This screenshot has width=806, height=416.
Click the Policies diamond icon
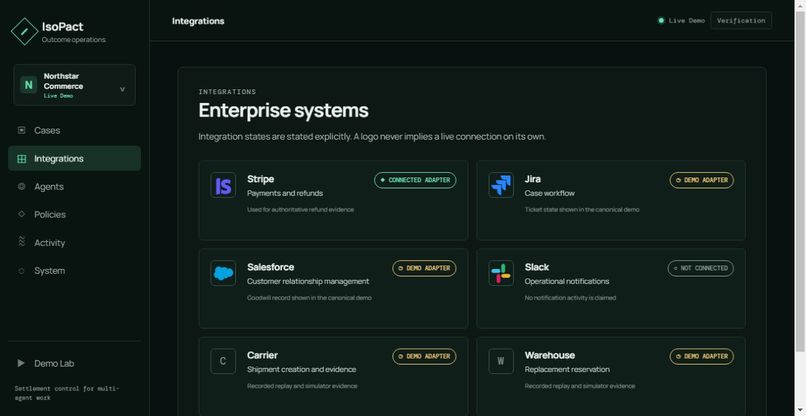point(22,214)
